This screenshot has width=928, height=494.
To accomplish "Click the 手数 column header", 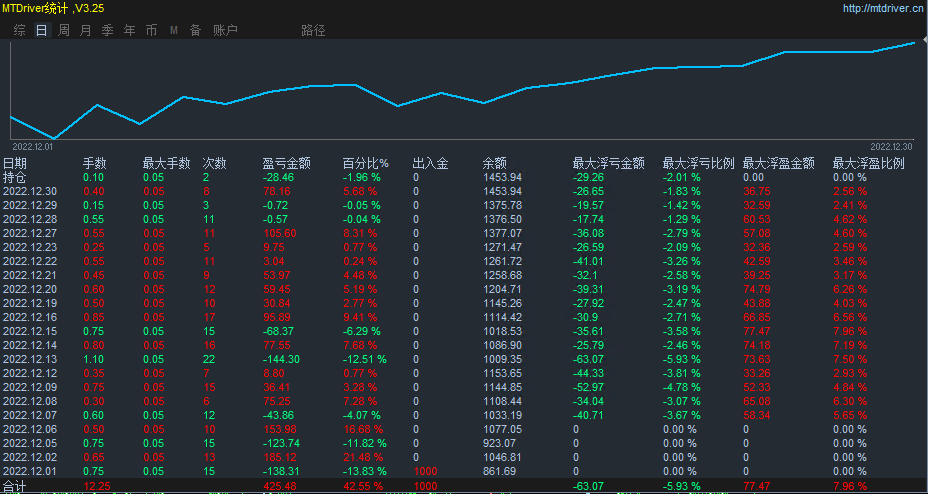I will (95, 164).
